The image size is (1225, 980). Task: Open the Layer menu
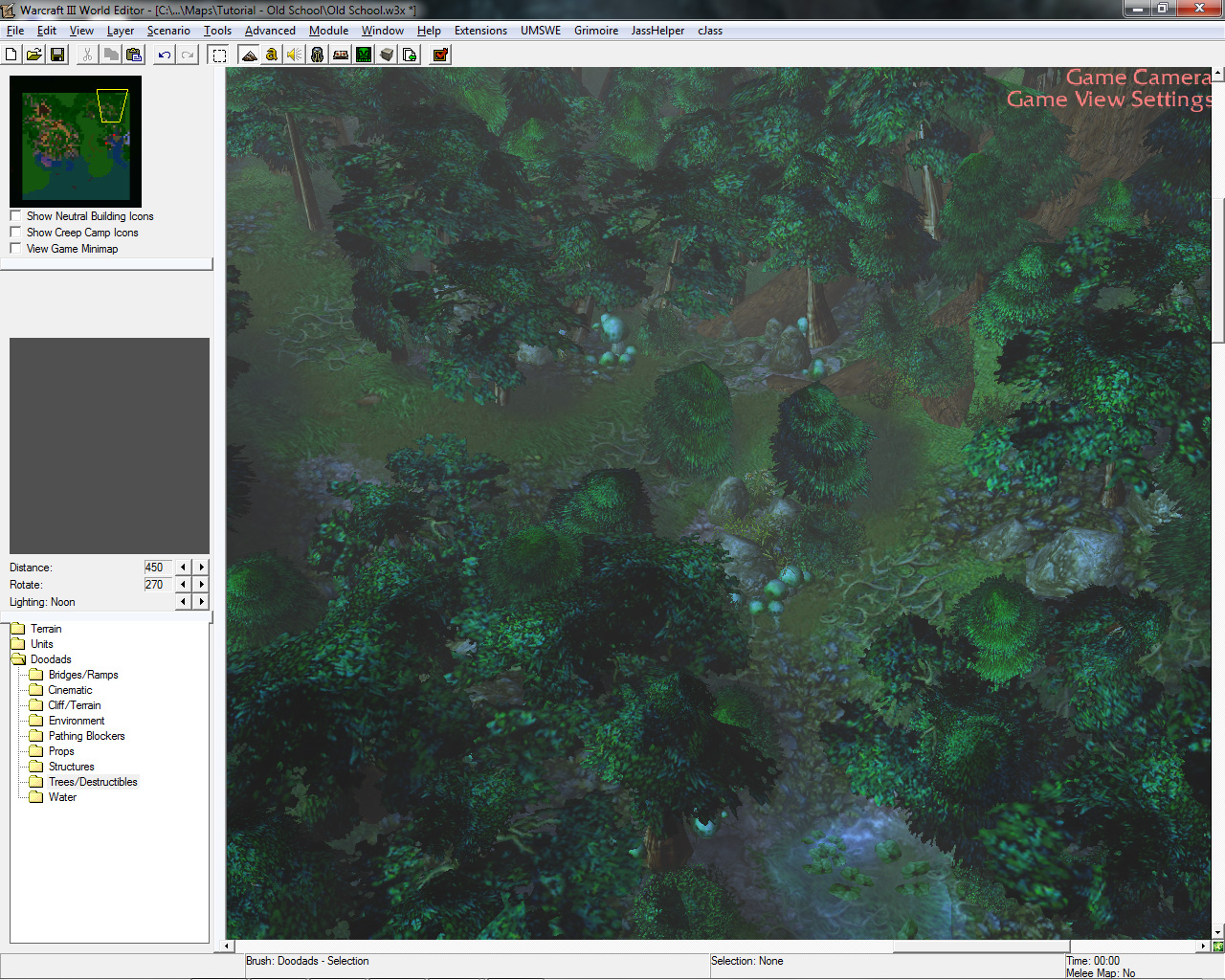(x=121, y=31)
